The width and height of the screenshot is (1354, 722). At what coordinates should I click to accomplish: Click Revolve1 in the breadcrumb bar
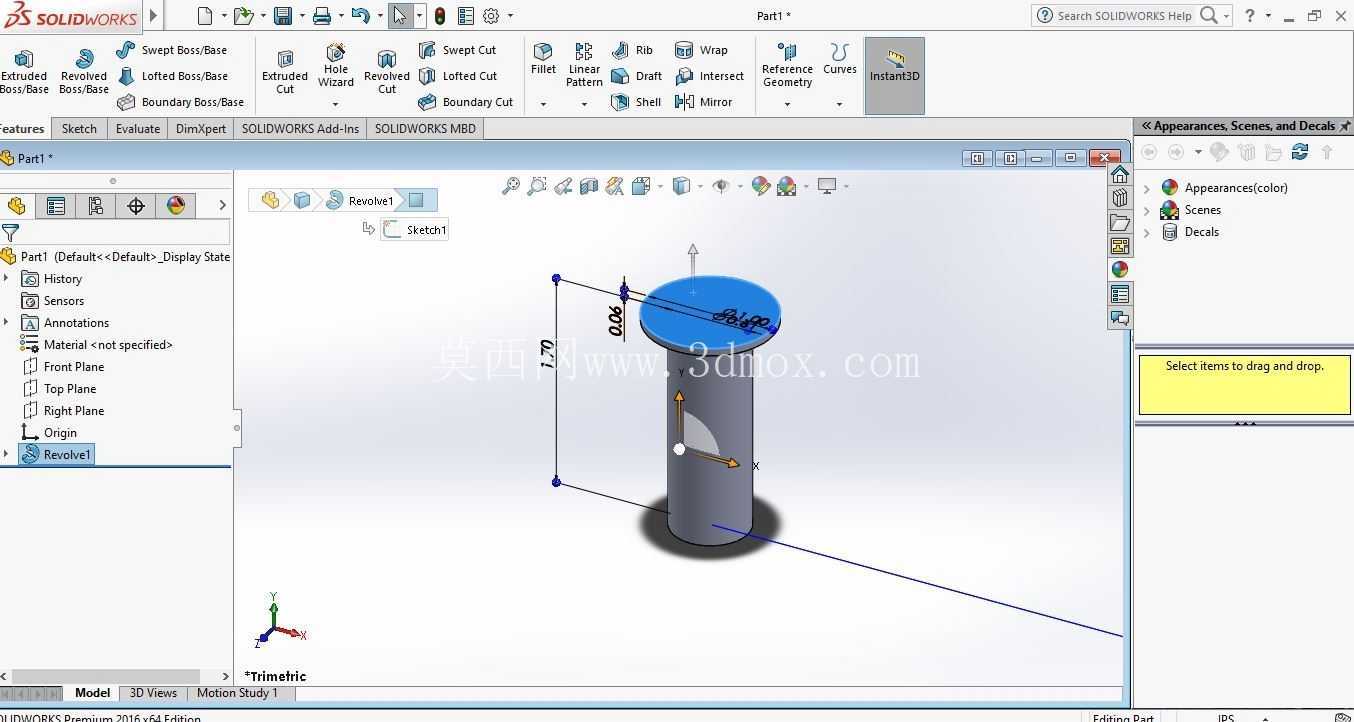pyautogui.click(x=360, y=201)
